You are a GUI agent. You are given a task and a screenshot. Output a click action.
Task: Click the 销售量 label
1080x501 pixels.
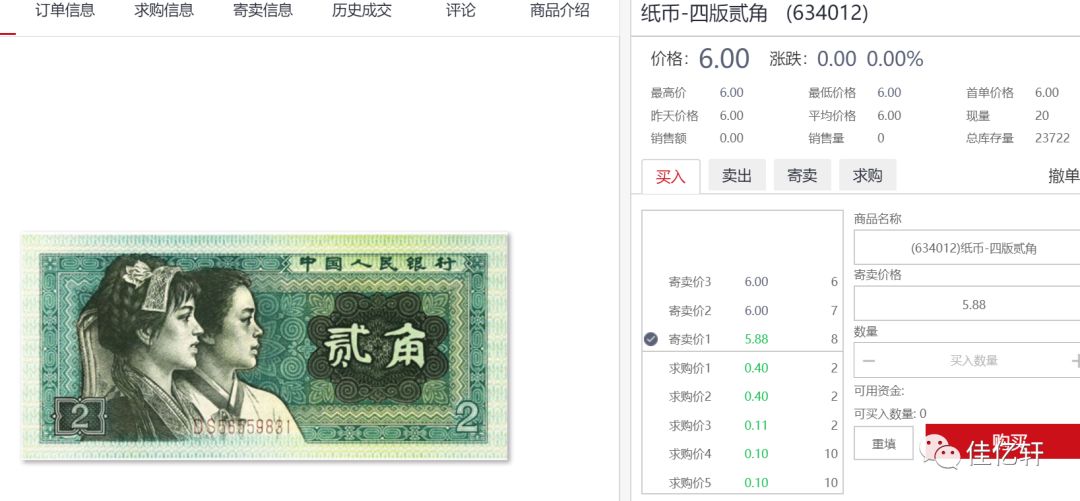pos(826,138)
